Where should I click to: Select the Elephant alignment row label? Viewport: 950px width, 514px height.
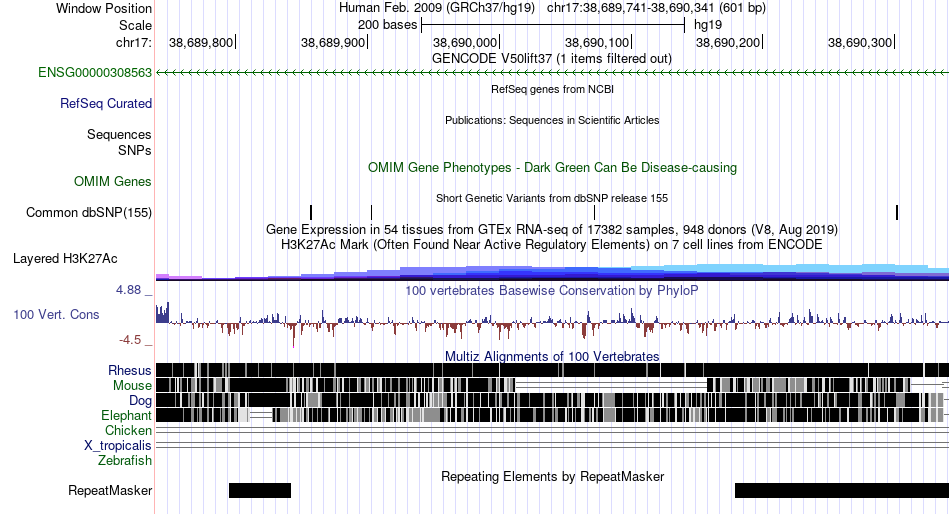126,415
